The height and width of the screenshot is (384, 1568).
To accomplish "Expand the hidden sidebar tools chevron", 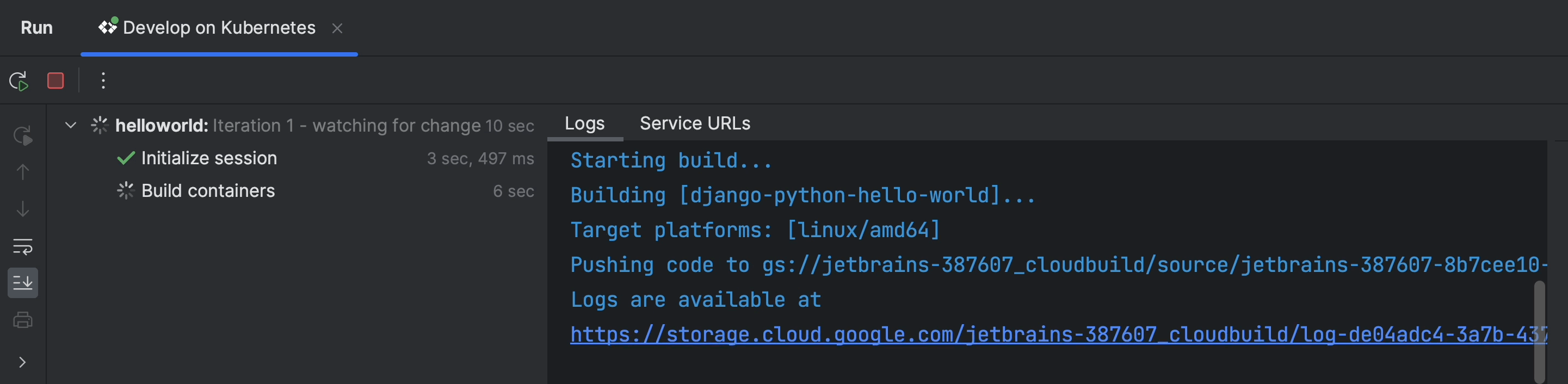I will (x=22, y=363).
